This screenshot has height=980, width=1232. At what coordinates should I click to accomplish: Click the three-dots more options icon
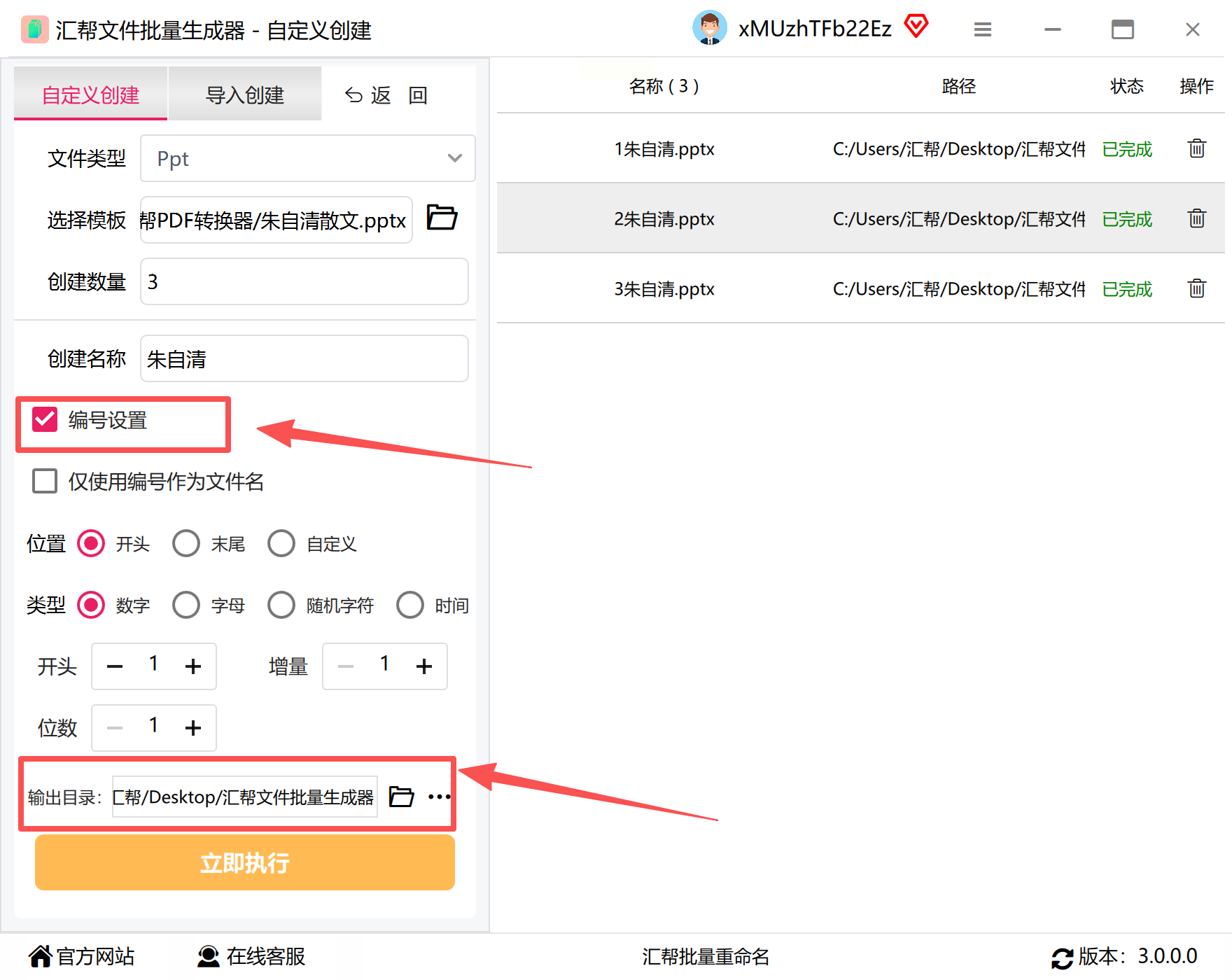[x=439, y=797]
